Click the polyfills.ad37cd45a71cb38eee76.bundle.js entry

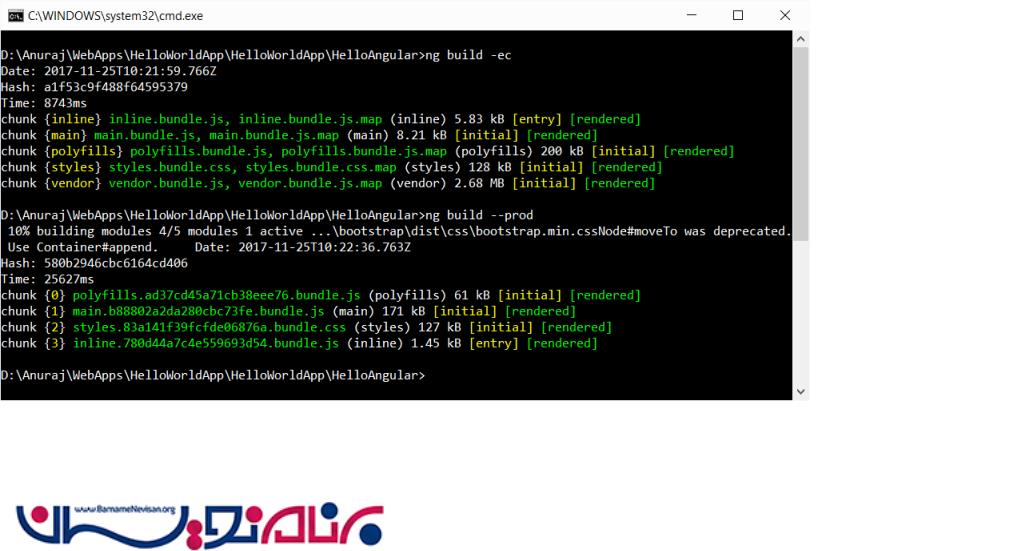coord(216,295)
